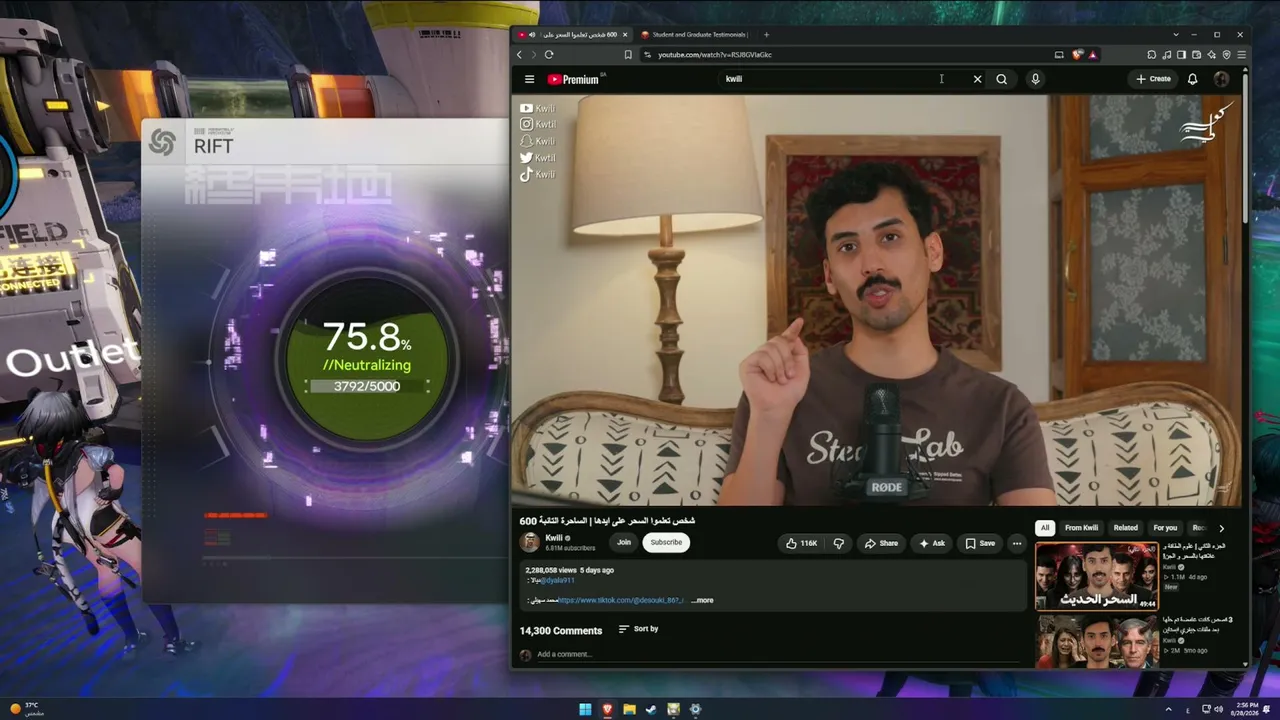This screenshot has height=720, width=1280.
Task: Open the @dyala911 mention link
Action: [x=558, y=580]
